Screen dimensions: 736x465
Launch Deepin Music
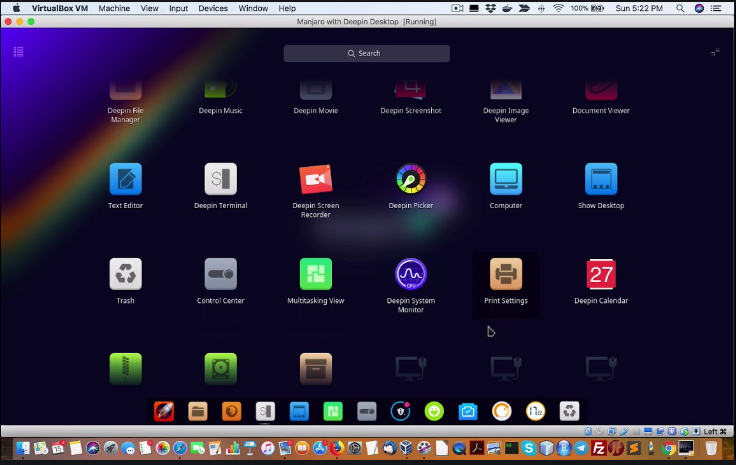click(221, 91)
